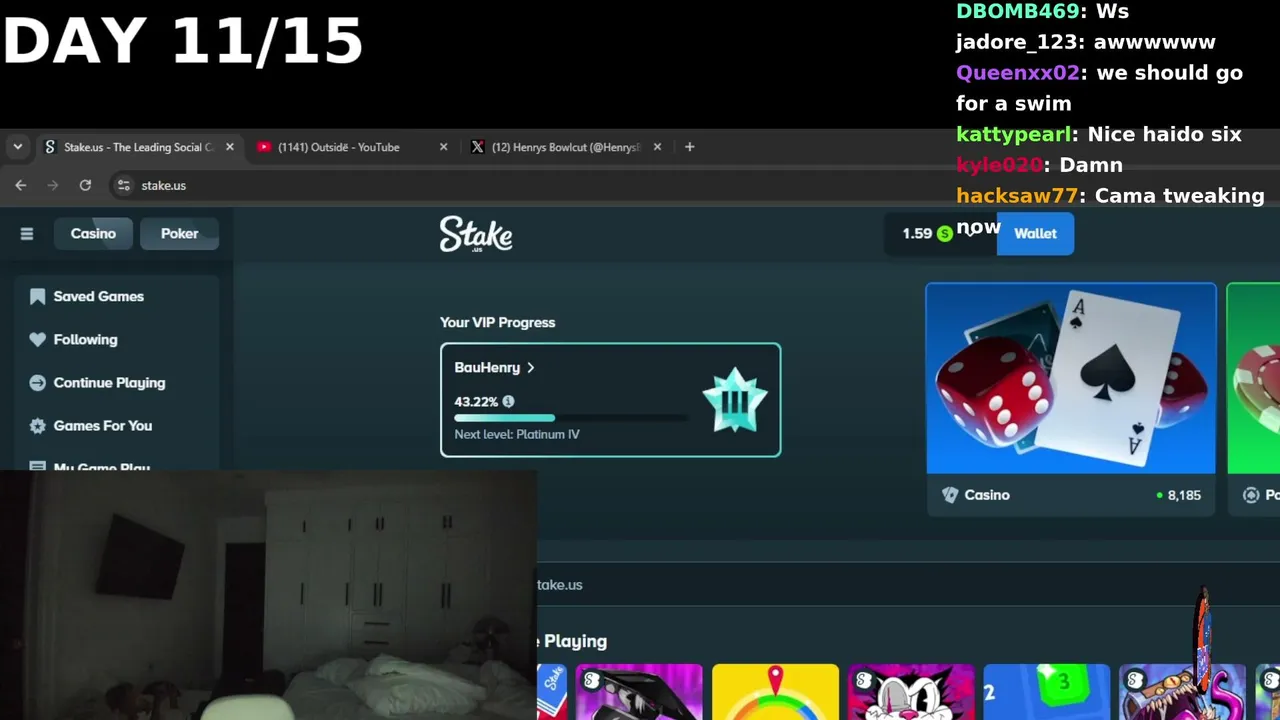Screen dimensions: 1280x720
Task: Select the Casino button in the header
Action: click(x=93, y=234)
